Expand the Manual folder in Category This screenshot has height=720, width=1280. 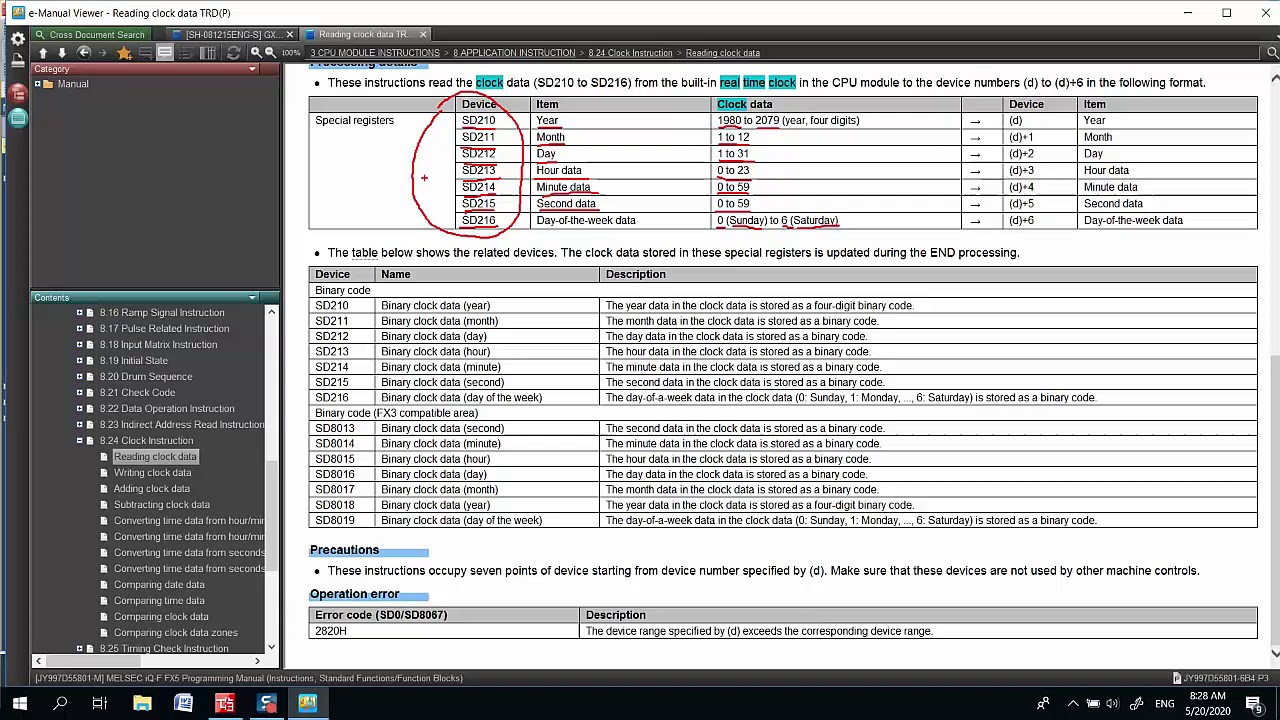coord(37,84)
